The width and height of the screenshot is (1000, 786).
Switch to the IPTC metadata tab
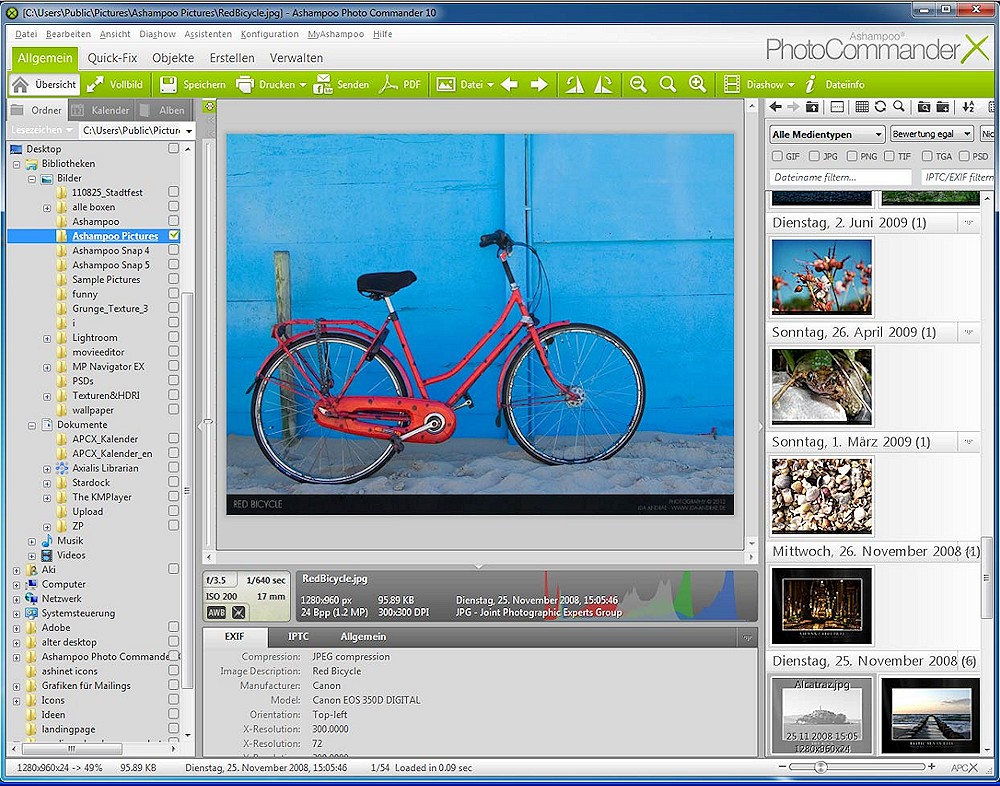click(298, 636)
